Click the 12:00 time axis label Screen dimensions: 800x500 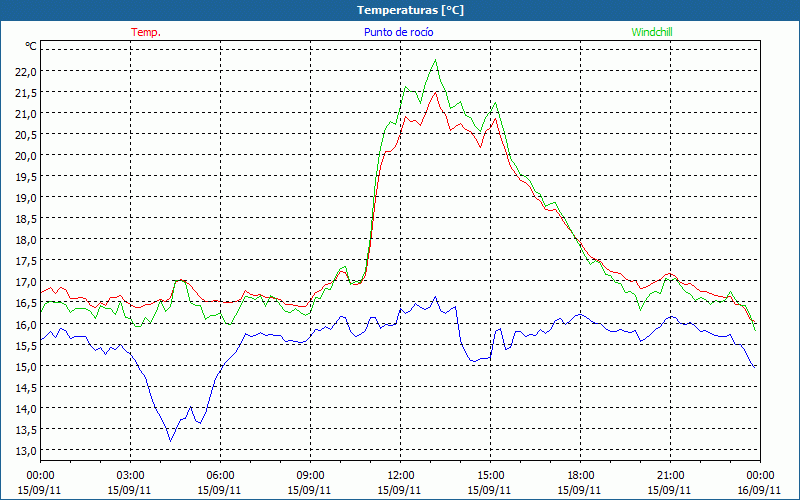coord(401,476)
